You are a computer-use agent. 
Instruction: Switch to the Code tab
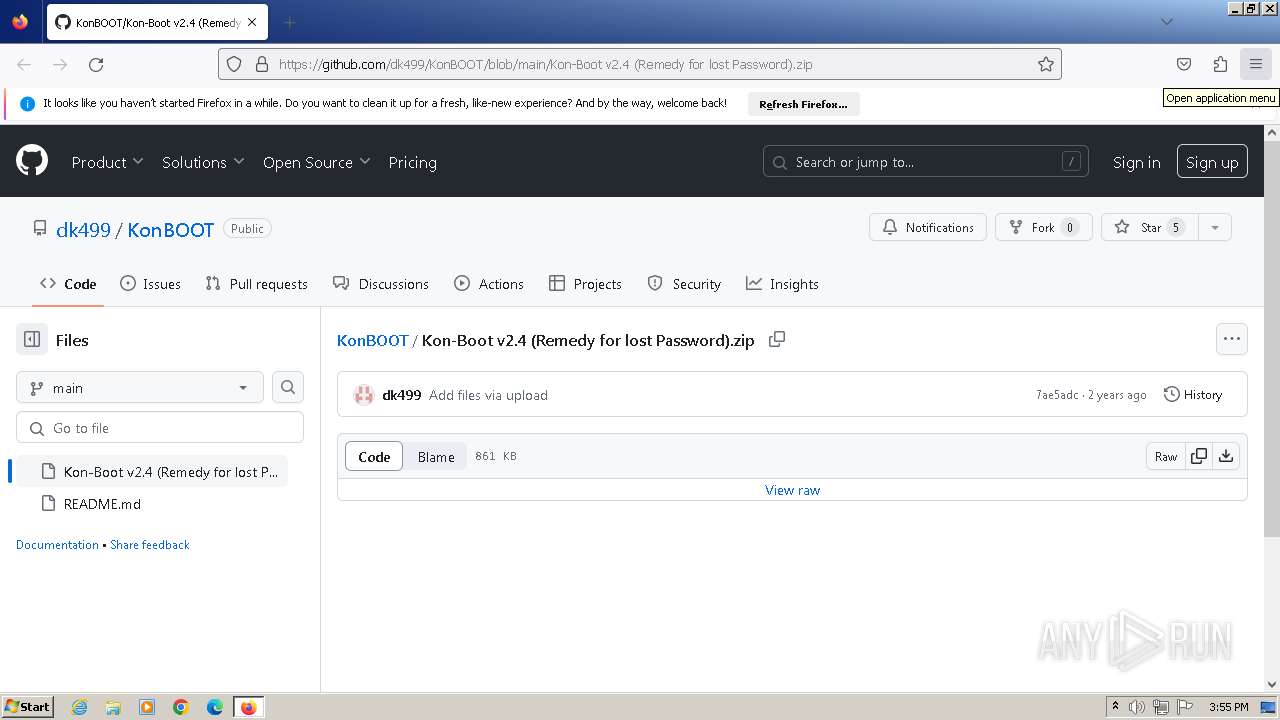tap(68, 284)
